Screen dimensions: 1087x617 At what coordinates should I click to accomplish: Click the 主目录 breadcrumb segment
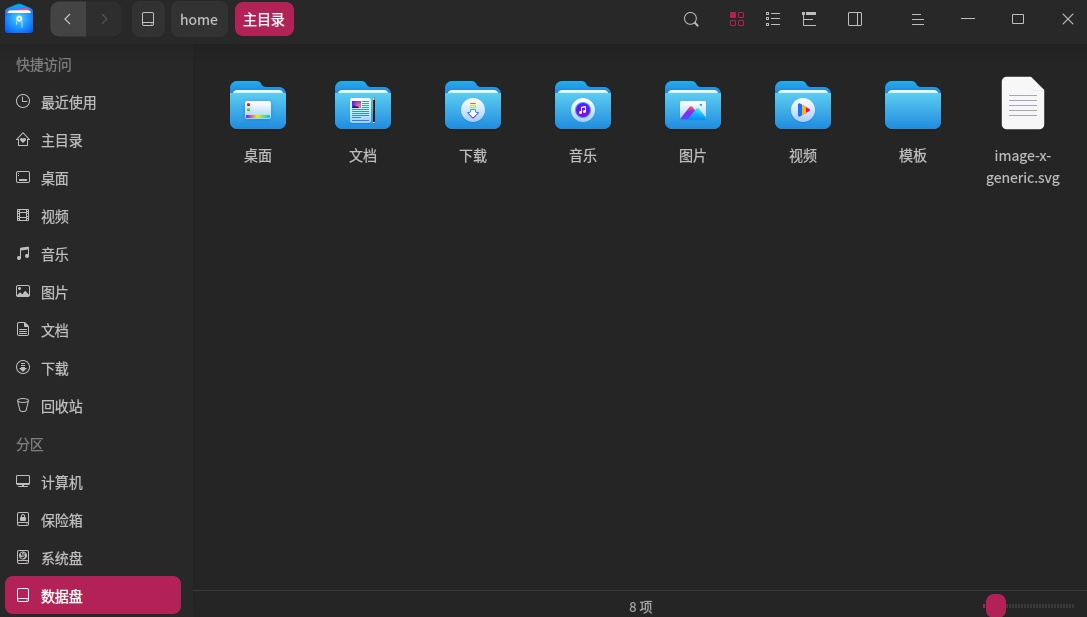[x=264, y=19]
